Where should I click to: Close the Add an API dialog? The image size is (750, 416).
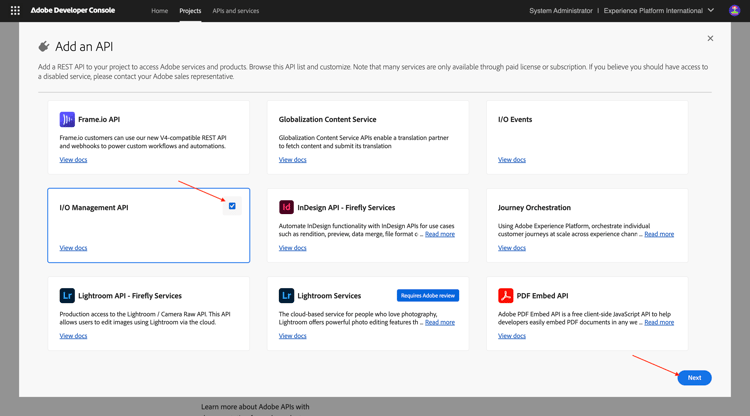click(x=710, y=39)
